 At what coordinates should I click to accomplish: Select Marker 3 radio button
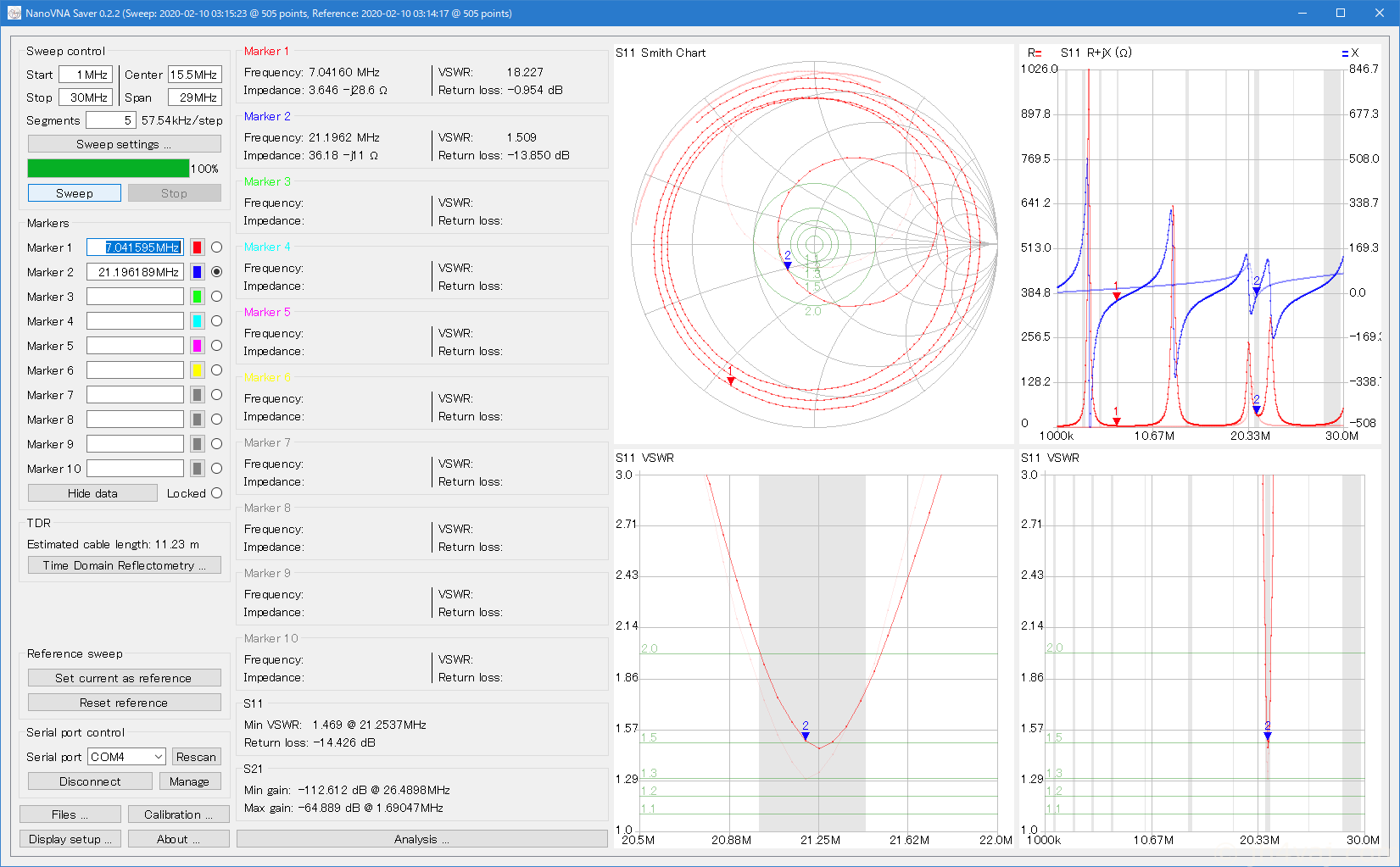(216, 297)
